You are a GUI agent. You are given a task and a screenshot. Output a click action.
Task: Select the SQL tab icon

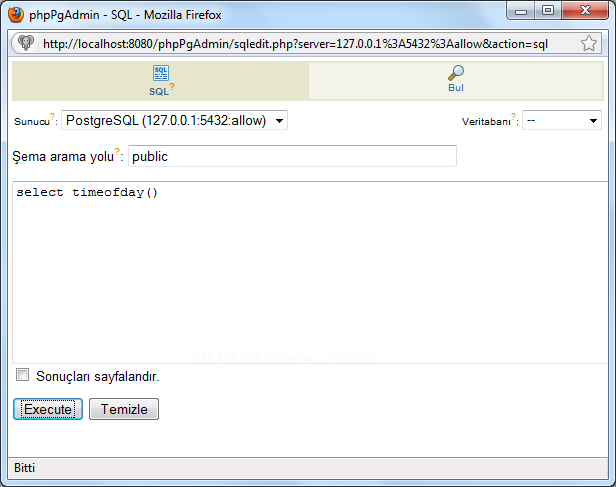point(161,73)
